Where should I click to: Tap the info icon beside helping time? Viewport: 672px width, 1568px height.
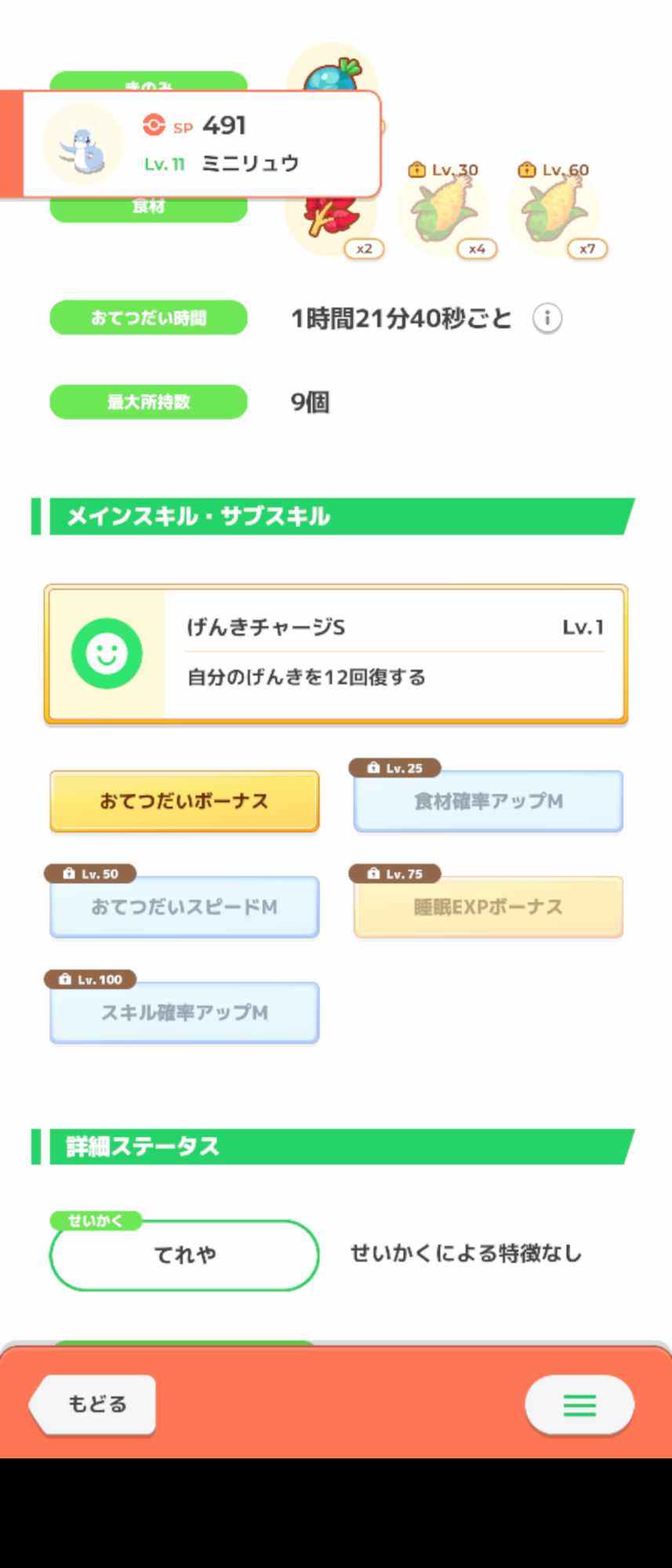(547, 318)
